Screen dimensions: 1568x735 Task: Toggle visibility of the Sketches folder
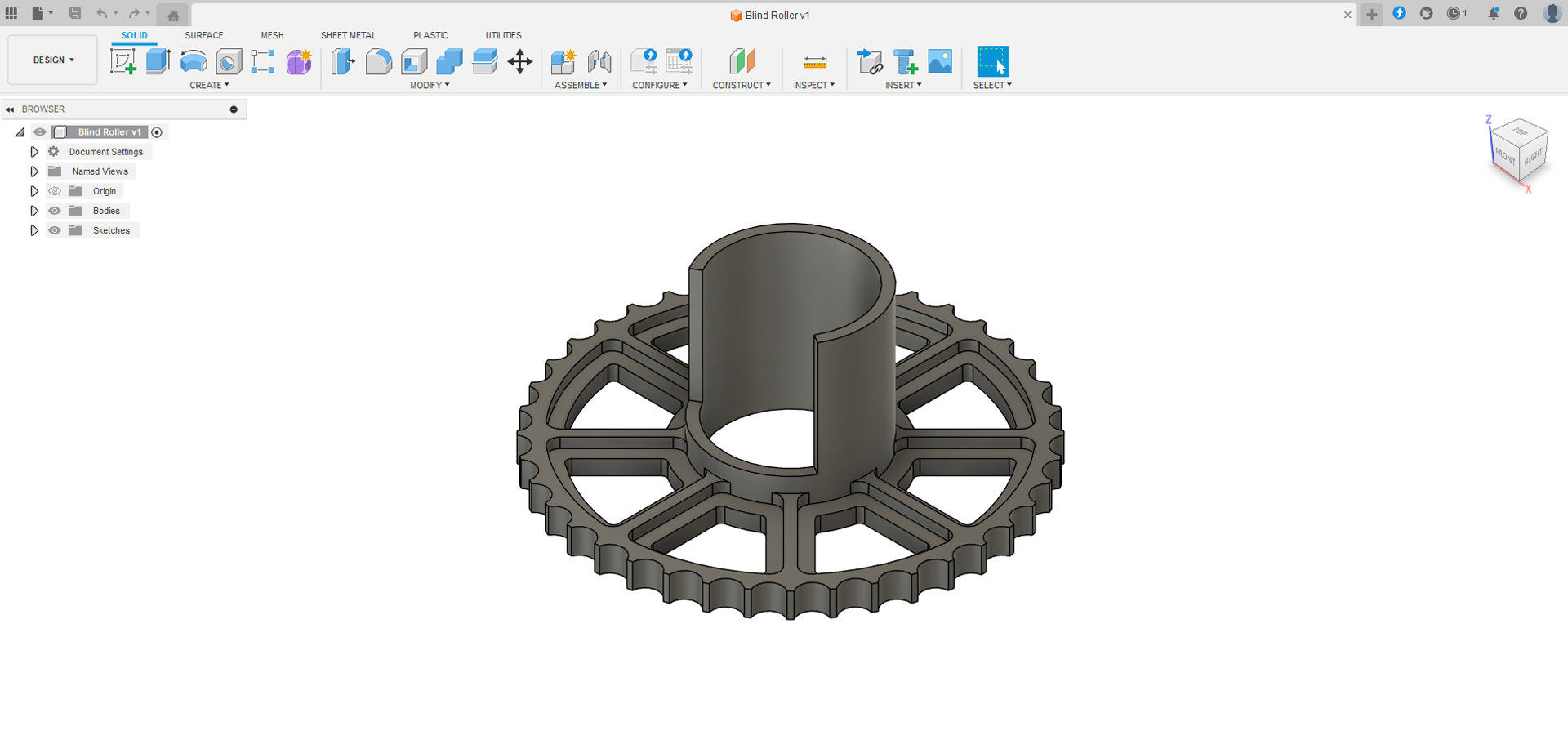coord(55,230)
